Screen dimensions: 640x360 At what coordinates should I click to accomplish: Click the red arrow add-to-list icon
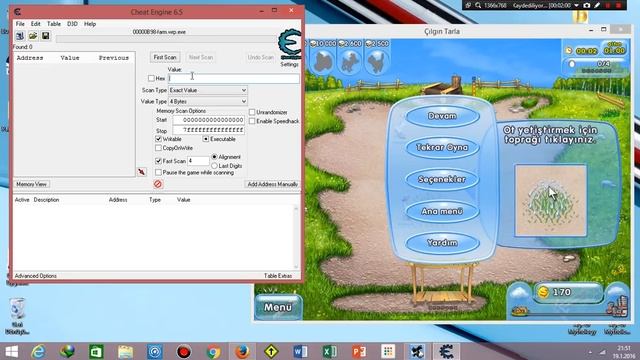tap(141, 172)
